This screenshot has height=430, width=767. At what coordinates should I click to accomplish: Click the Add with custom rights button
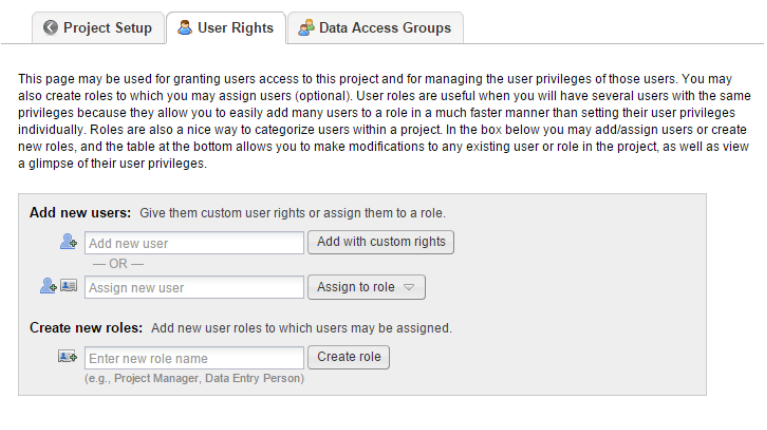[x=381, y=242]
